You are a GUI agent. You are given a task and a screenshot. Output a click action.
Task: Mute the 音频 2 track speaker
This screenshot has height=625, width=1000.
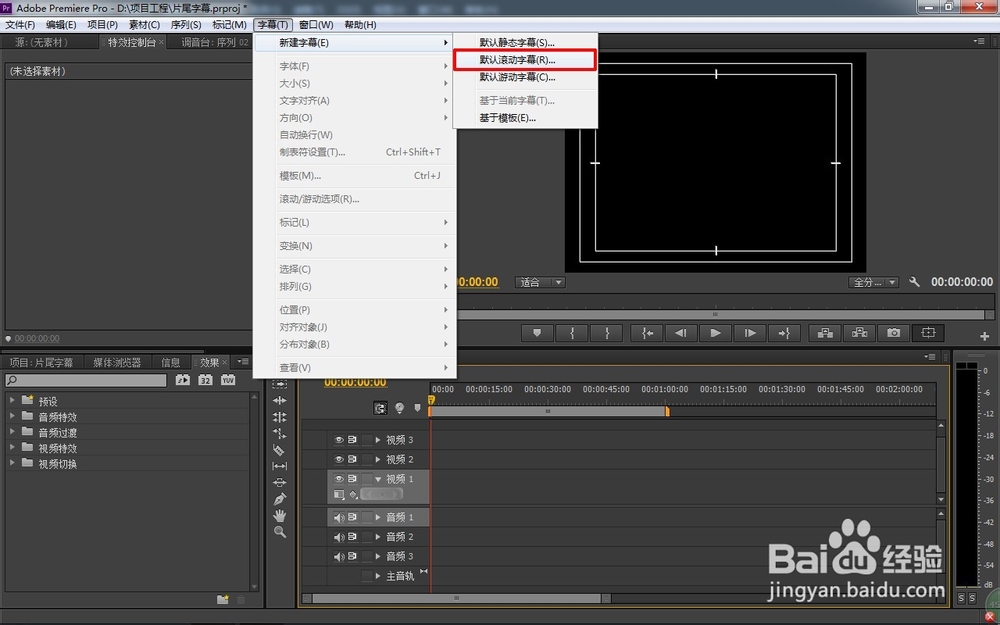pyautogui.click(x=339, y=537)
